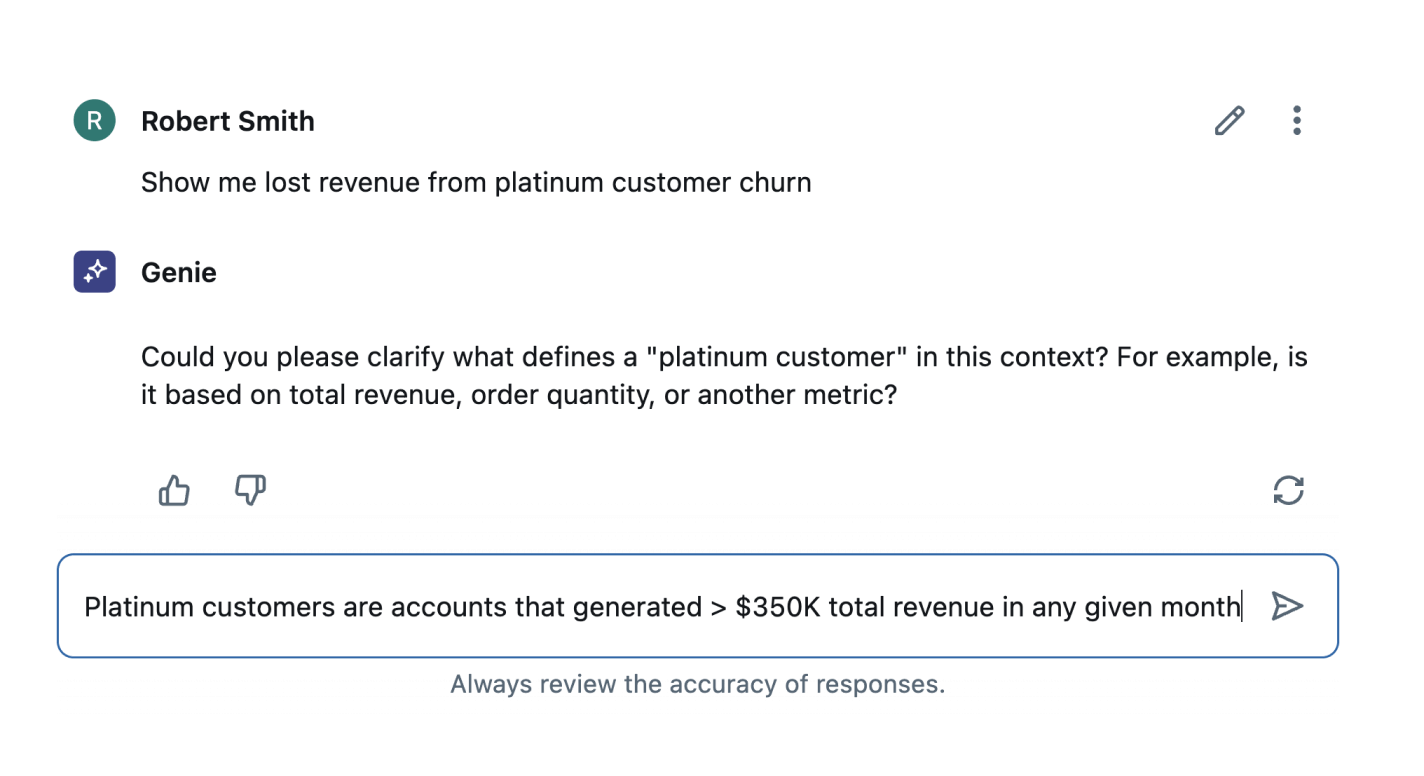
Task: Regenerate the Genie response
Action: [x=1288, y=490]
